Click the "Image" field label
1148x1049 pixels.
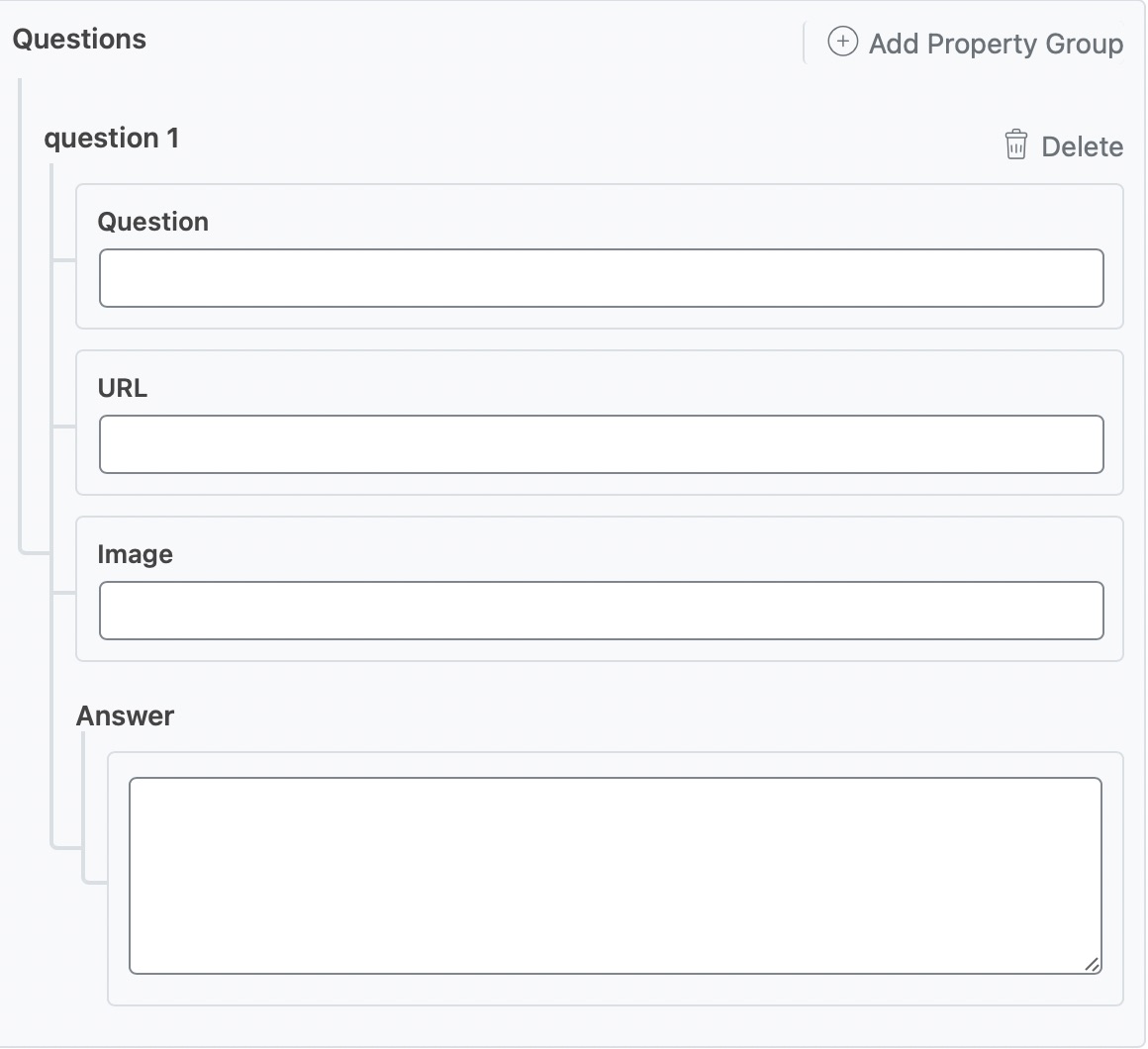pos(136,555)
